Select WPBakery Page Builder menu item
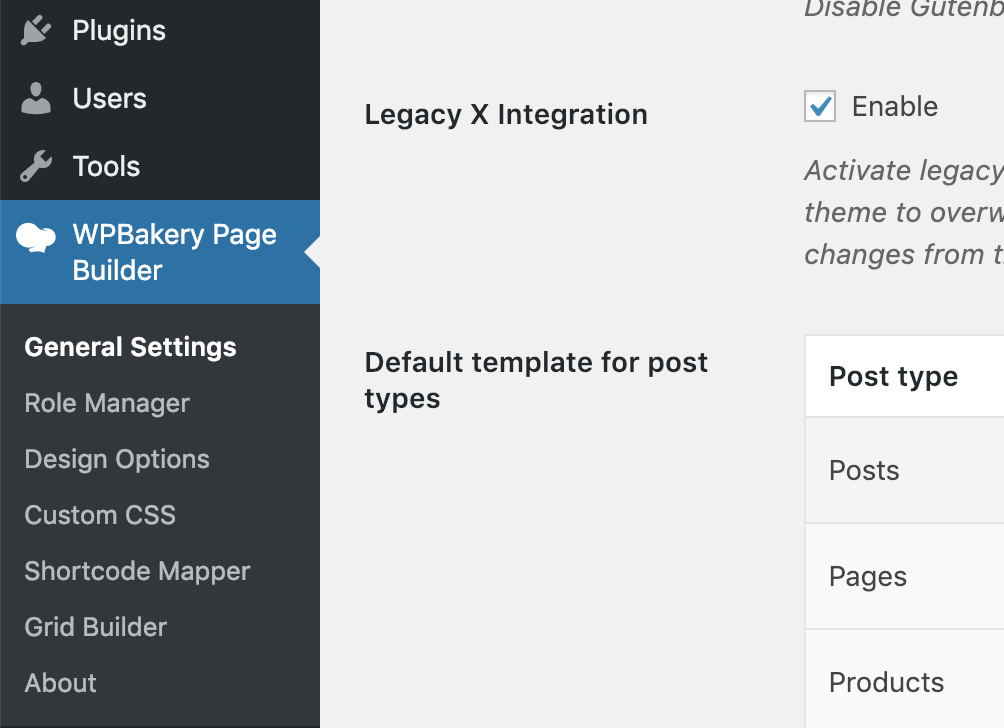1004x728 pixels. [160, 252]
